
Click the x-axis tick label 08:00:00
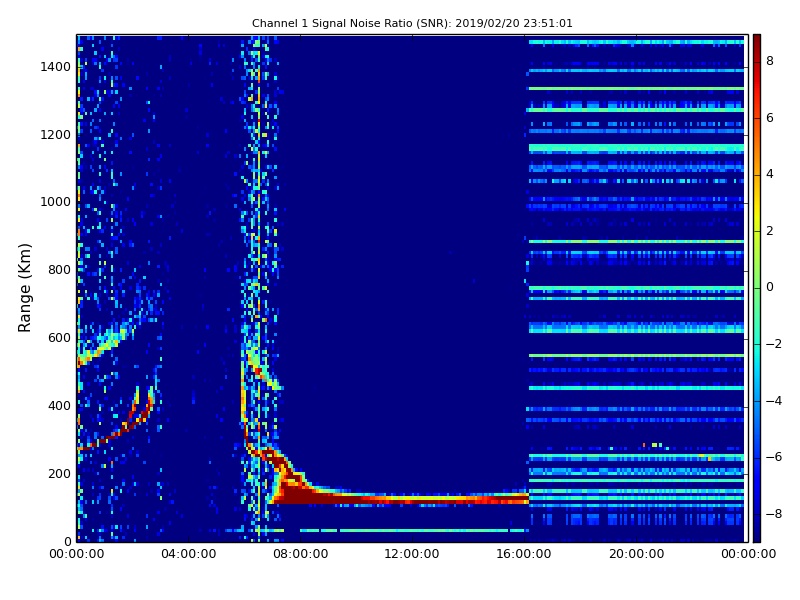coord(301,554)
